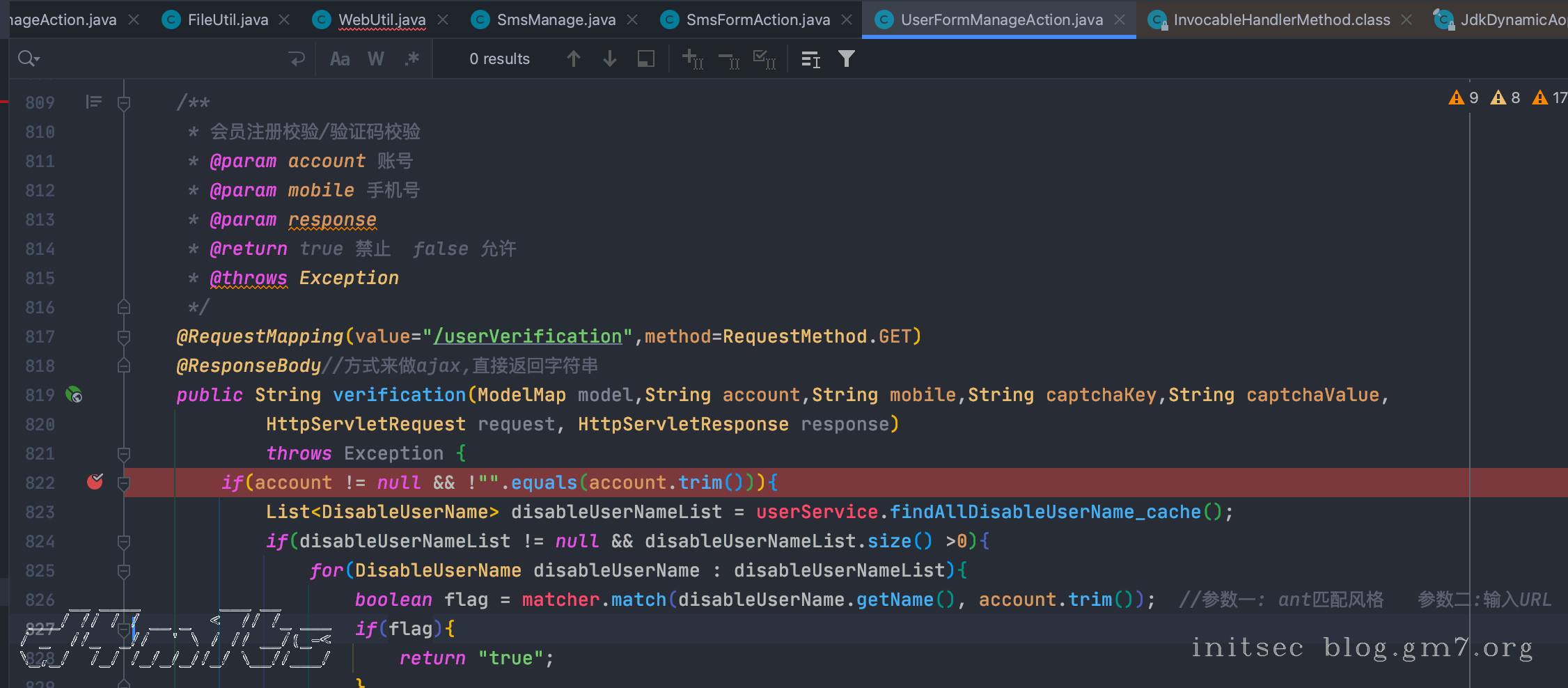
Task: Unselect occurrence icon in find bar
Action: point(728,59)
